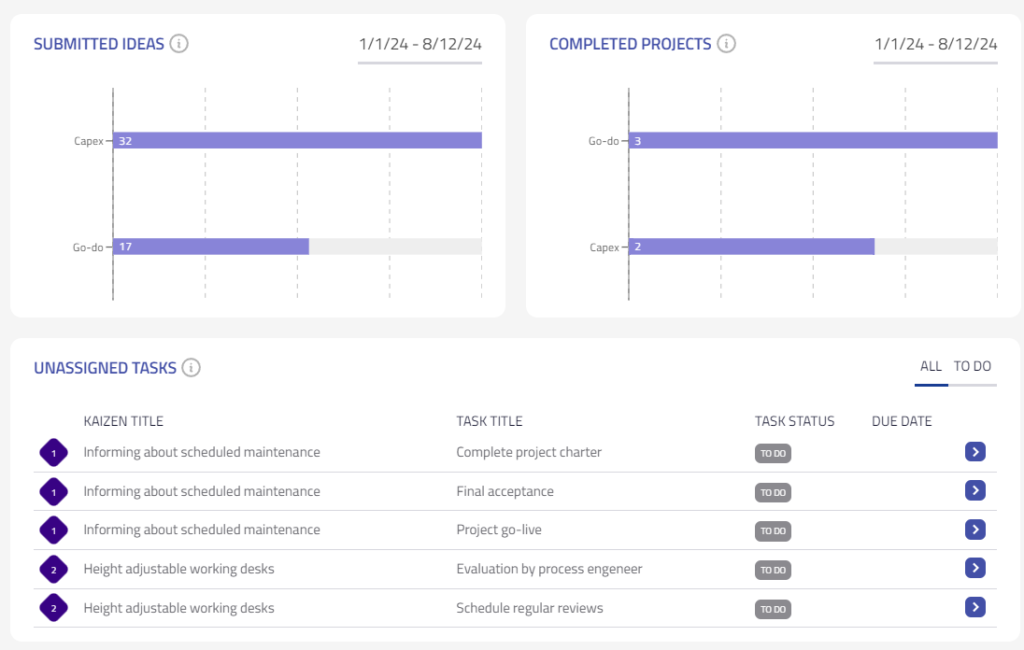Click TO DO status badge on Final acceptance
This screenshot has width=1024, height=650.
(772, 492)
